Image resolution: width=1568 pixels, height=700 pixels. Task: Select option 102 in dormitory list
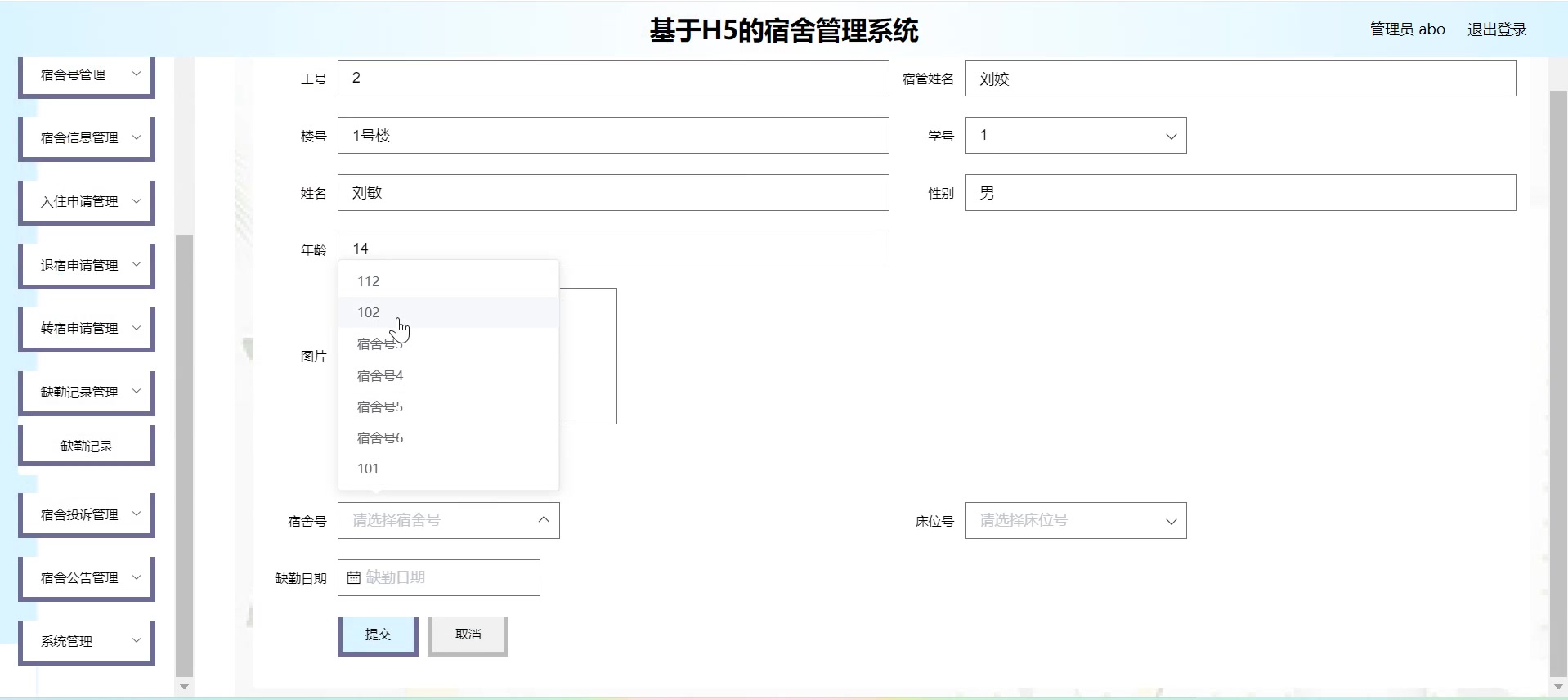[449, 312]
